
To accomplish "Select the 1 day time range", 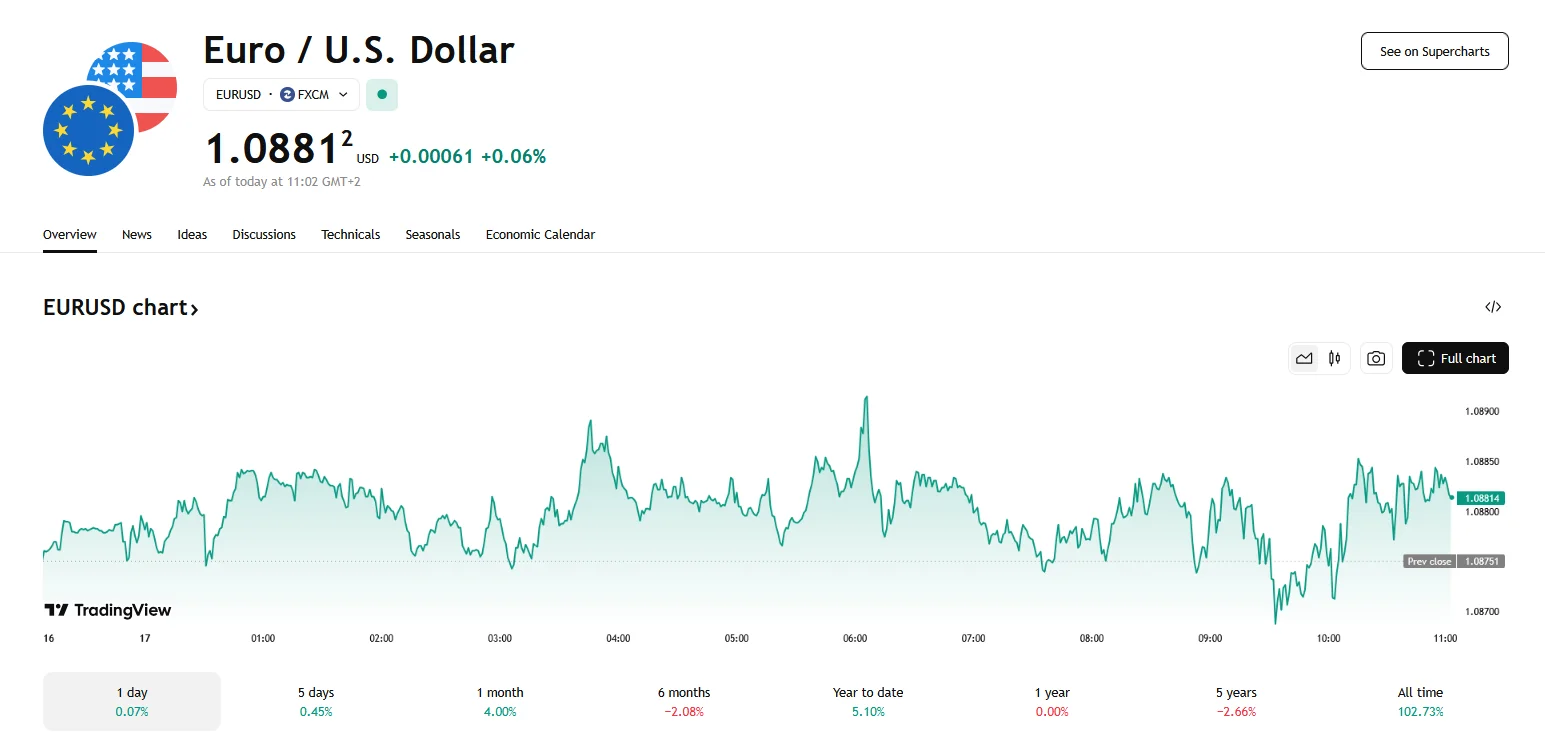I will (131, 701).
